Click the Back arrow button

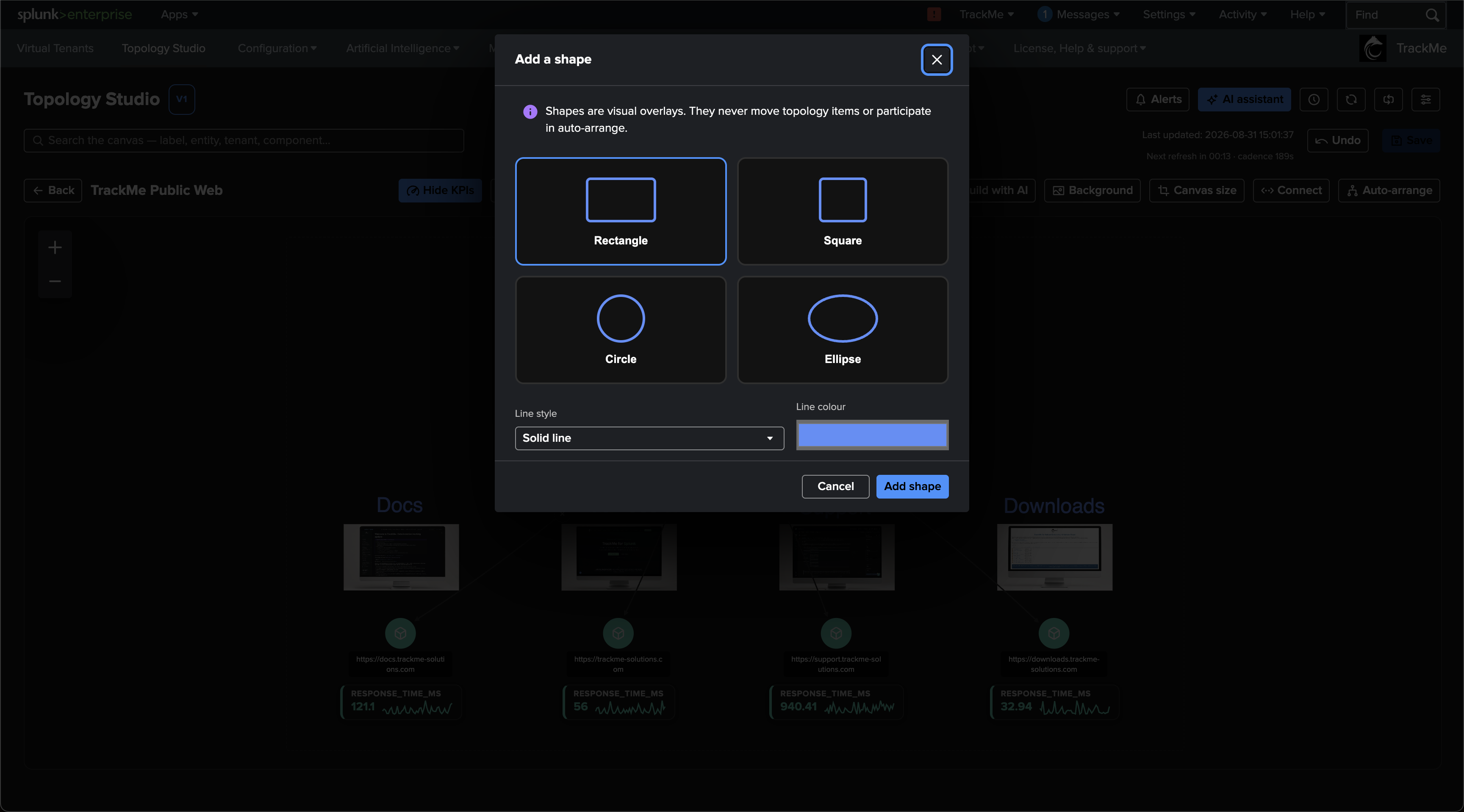coord(53,190)
